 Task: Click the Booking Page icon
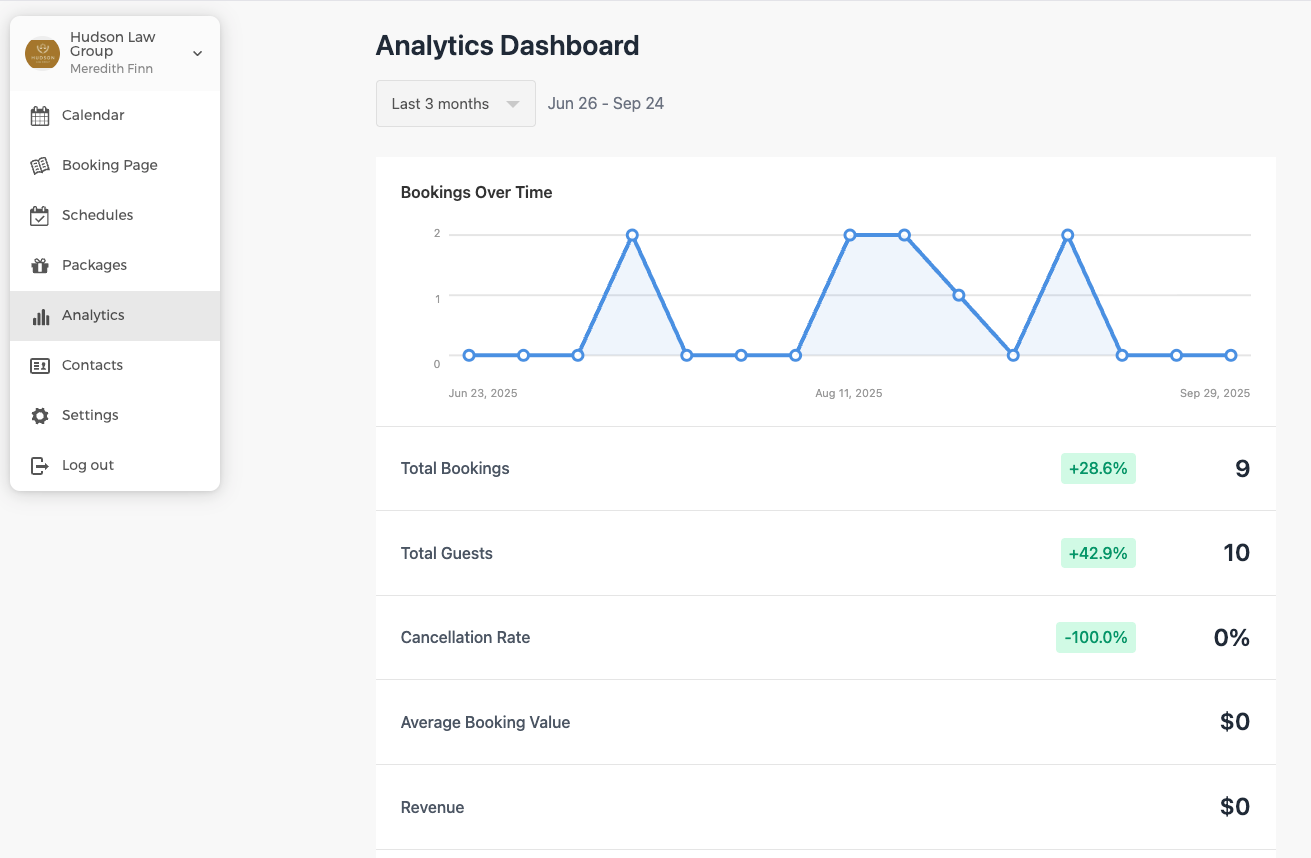click(40, 166)
